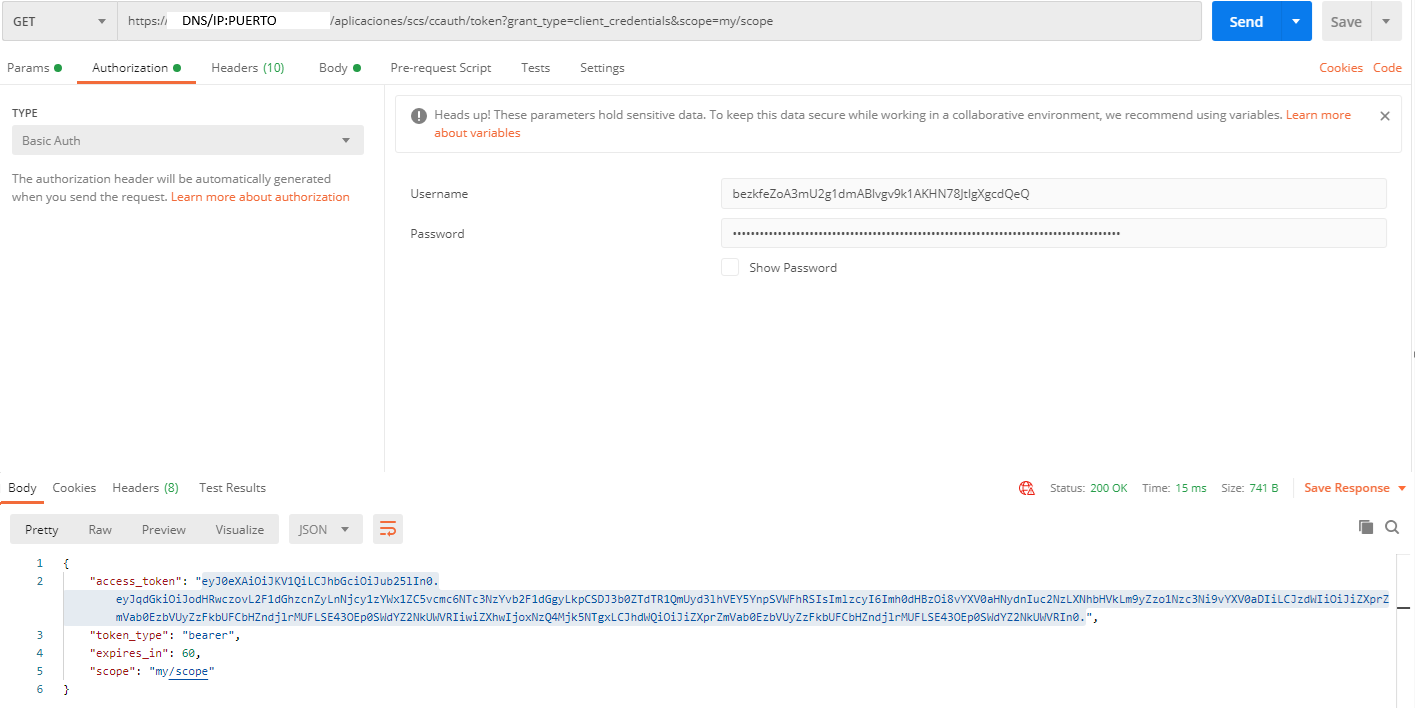Expand the JSON format dropdown
Image resolution: width=1415 pixels, height=708 pixels.
[x=325, y=529]
